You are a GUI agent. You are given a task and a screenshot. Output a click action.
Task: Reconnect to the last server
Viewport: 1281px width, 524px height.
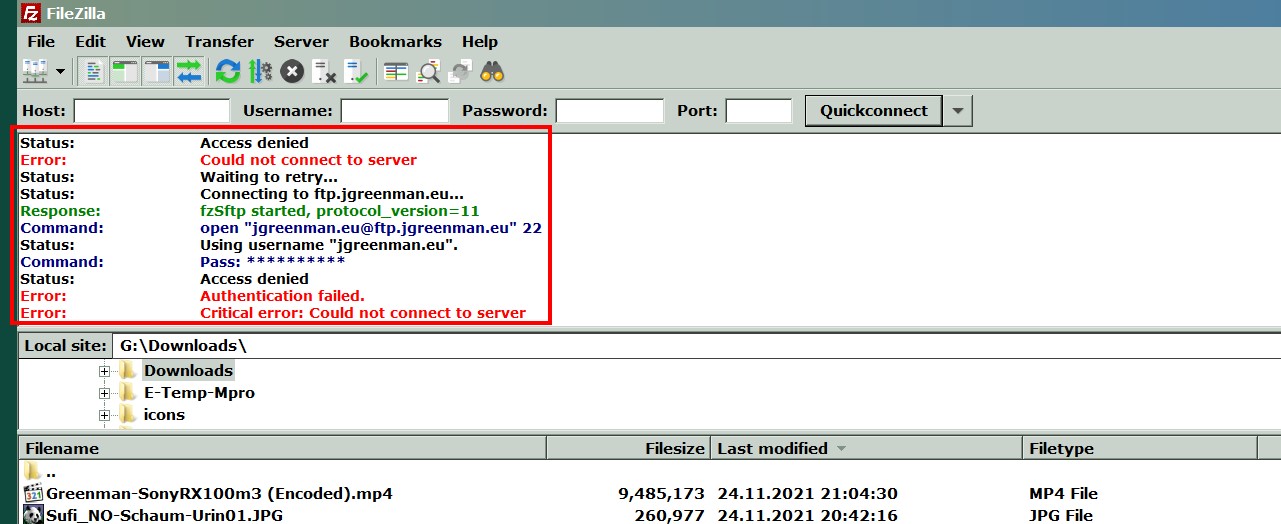click(x=356, y=71)
